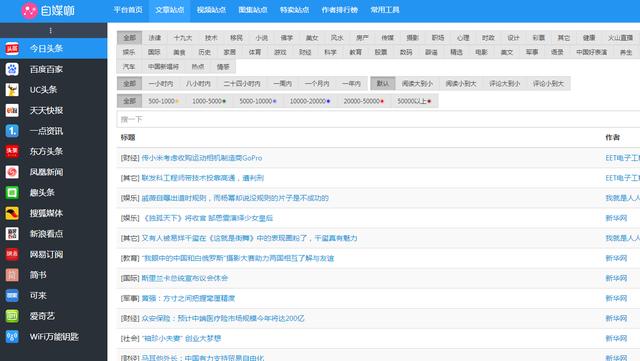Open the 爱奇艺 green icon
The image size is (640, 361).
pyautogui.click(x=12, y=316)
